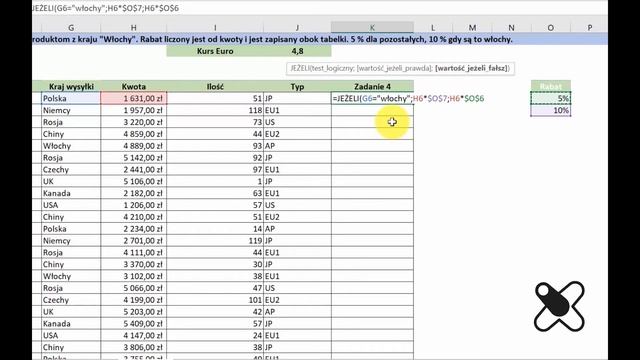
Task: Click wartość_jeżeli_prawda argument in tooltip
Action: [x=394, y=68]
